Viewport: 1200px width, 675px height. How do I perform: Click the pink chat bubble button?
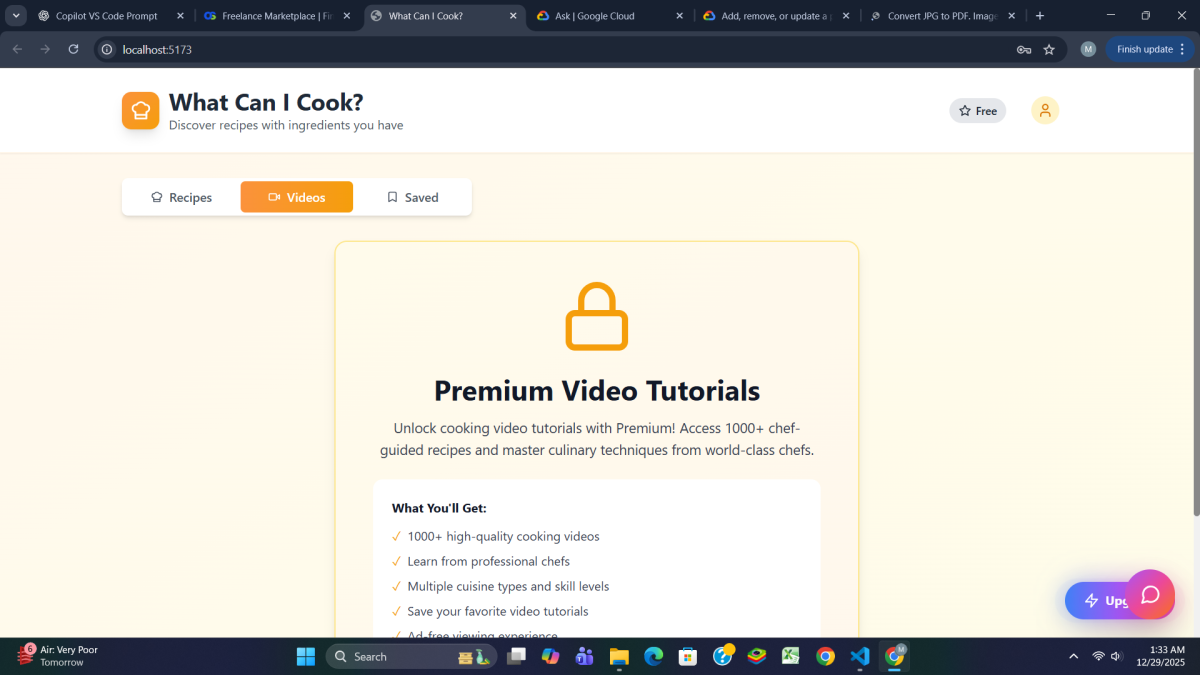(x=1150, y=595)
